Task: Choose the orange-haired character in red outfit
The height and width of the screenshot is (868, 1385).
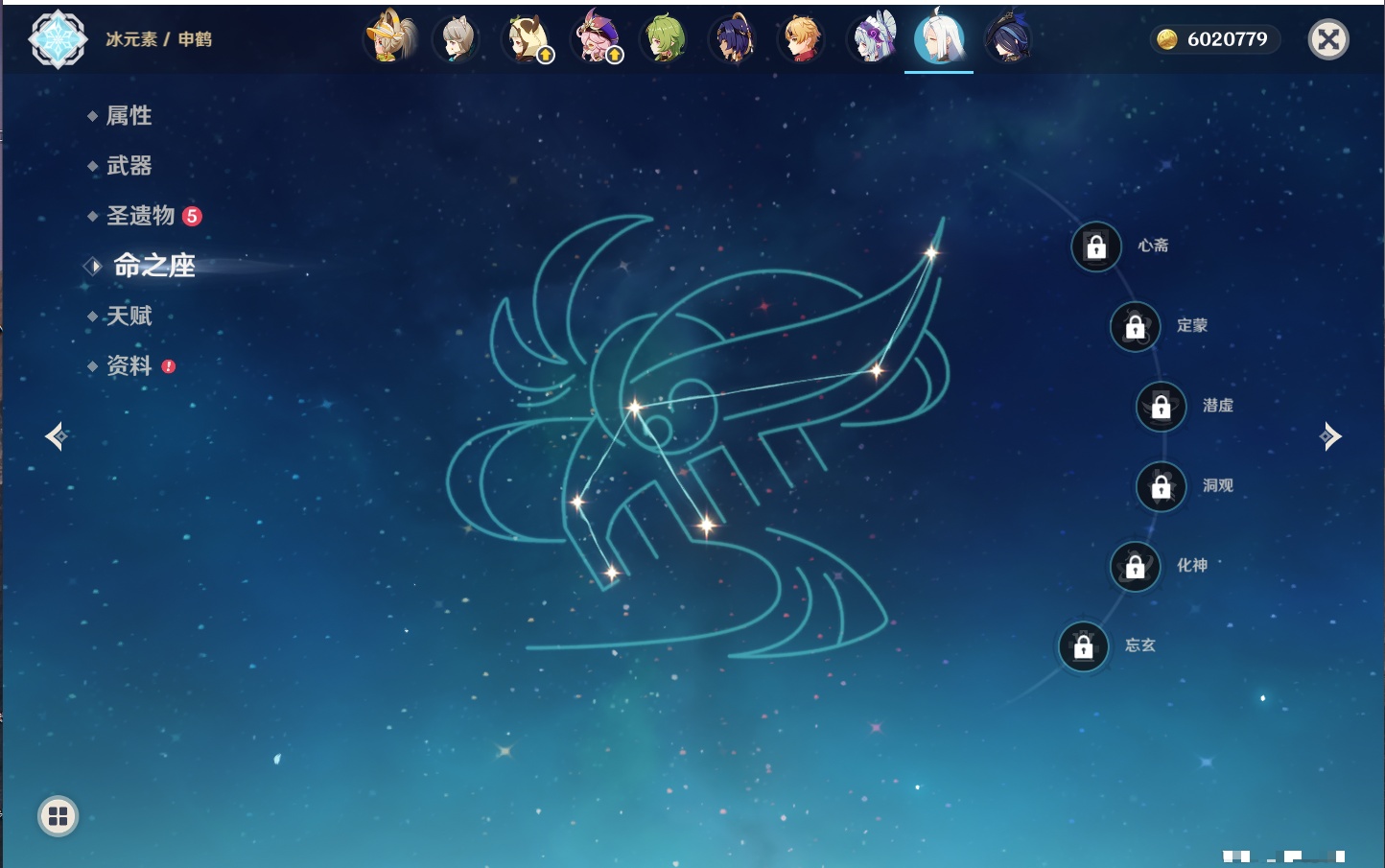Action: point(802,39)
